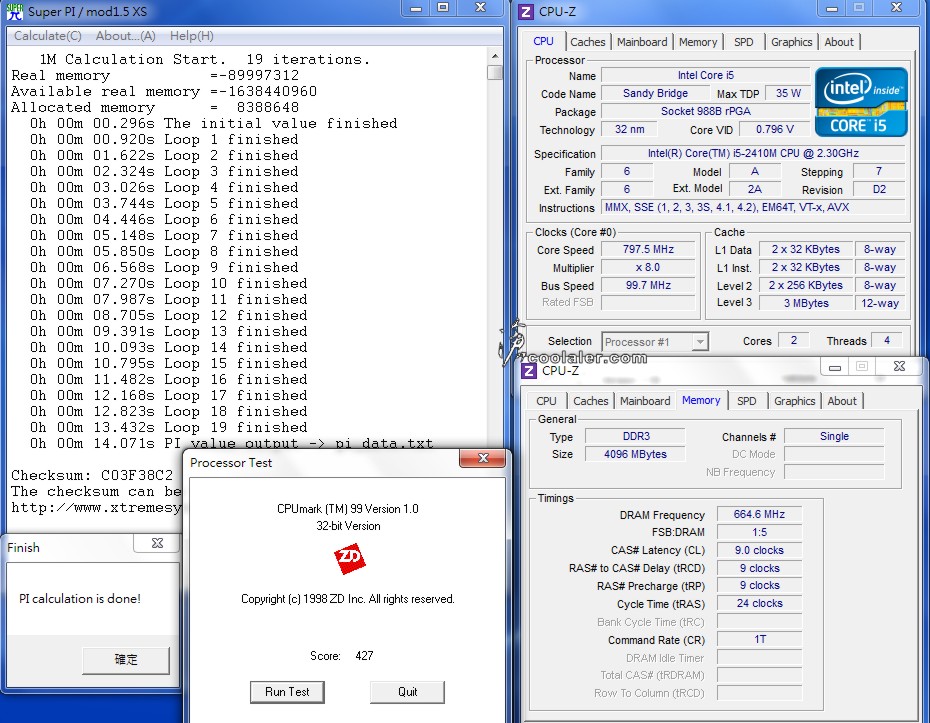Click the memory Size value '4096 MBytes'
This screenshot has height=723, width=930.
[x=635, y=454]
